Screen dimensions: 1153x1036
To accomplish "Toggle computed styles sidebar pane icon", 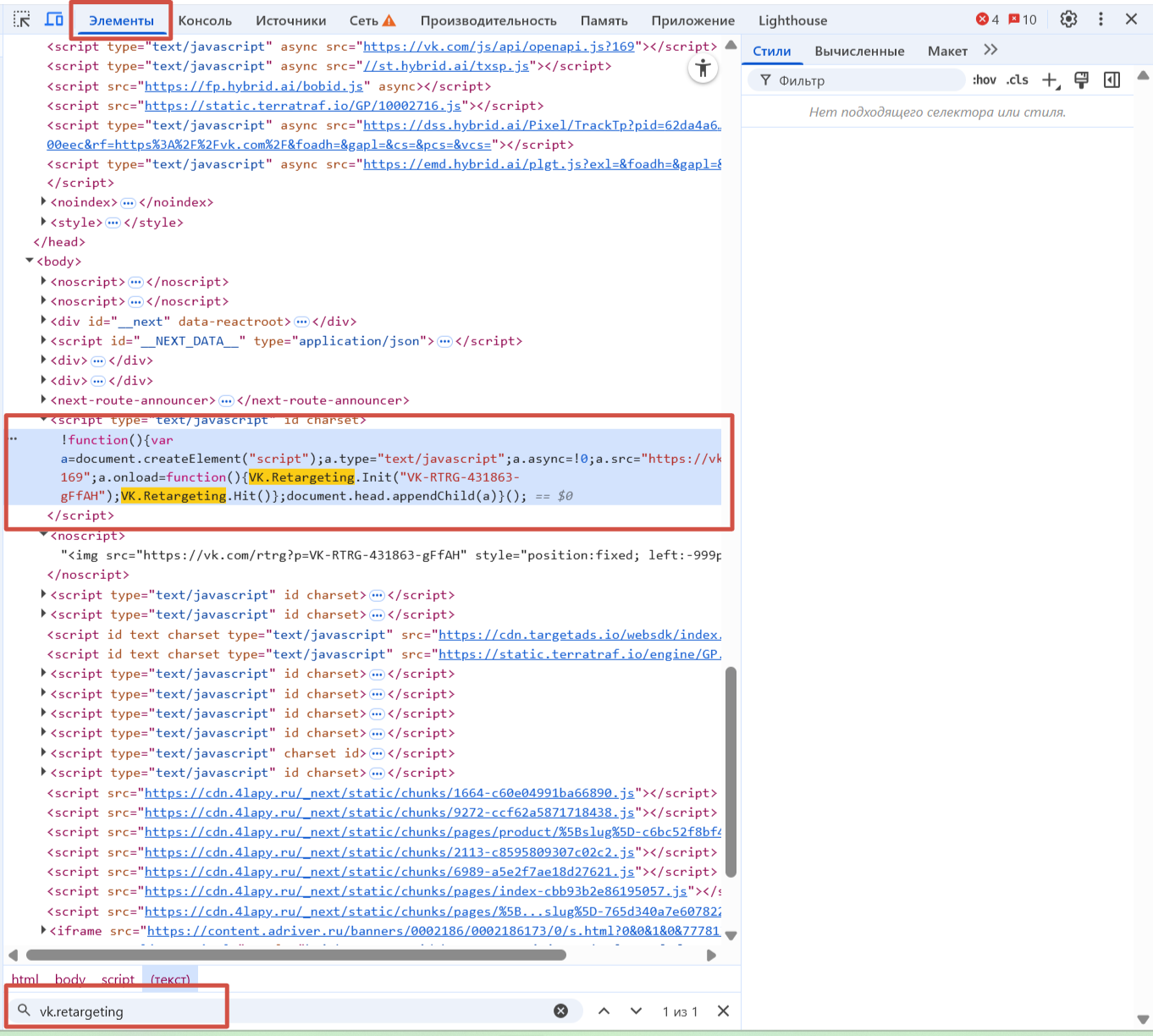I will point(1112,80).
